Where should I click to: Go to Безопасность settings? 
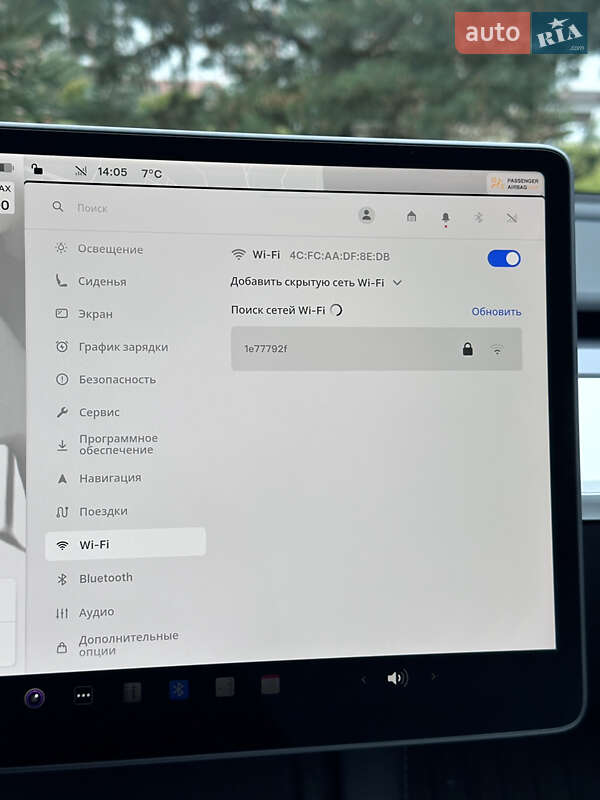(106, 380)
